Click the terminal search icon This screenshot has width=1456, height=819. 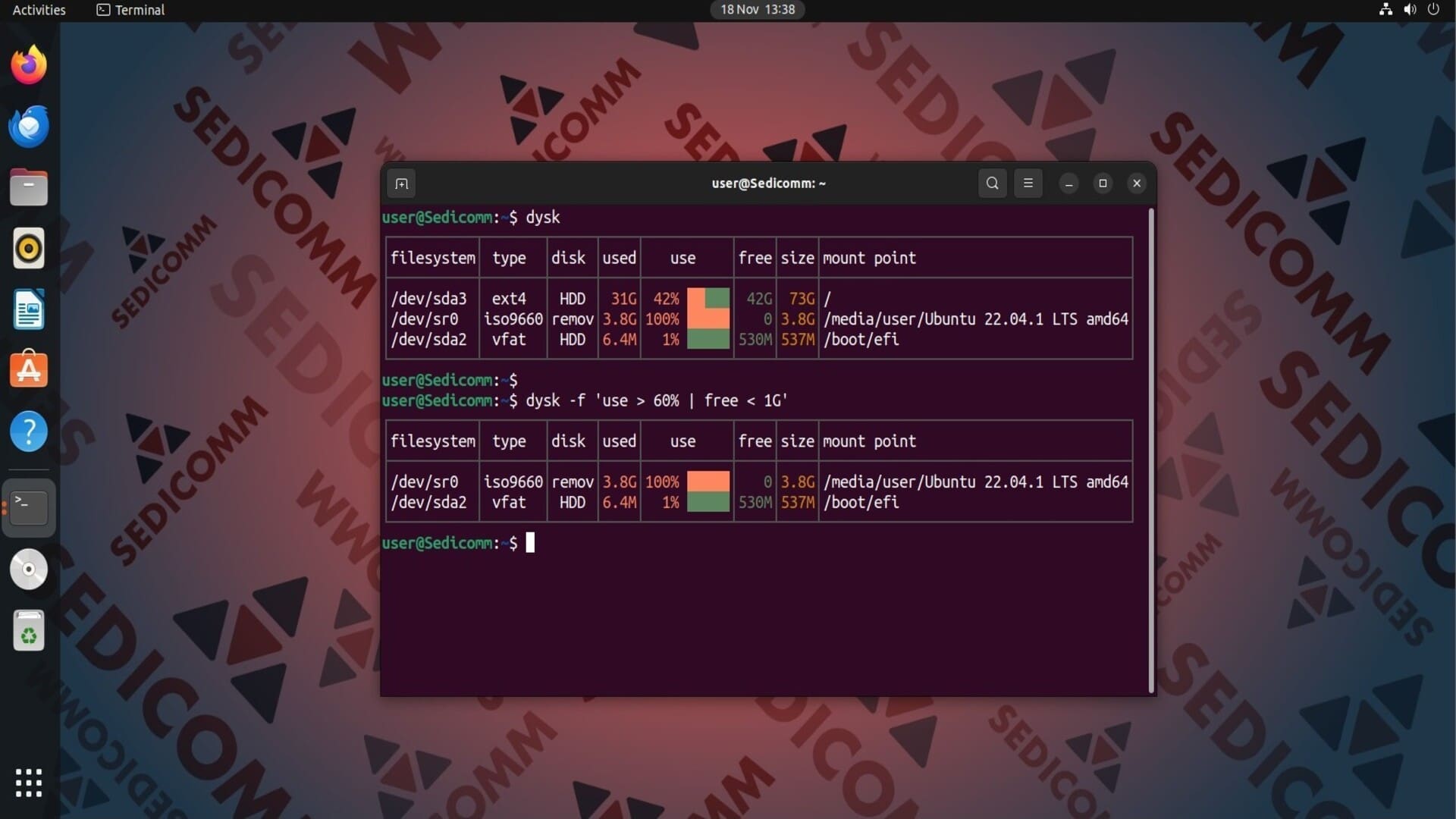pos(992,184)
